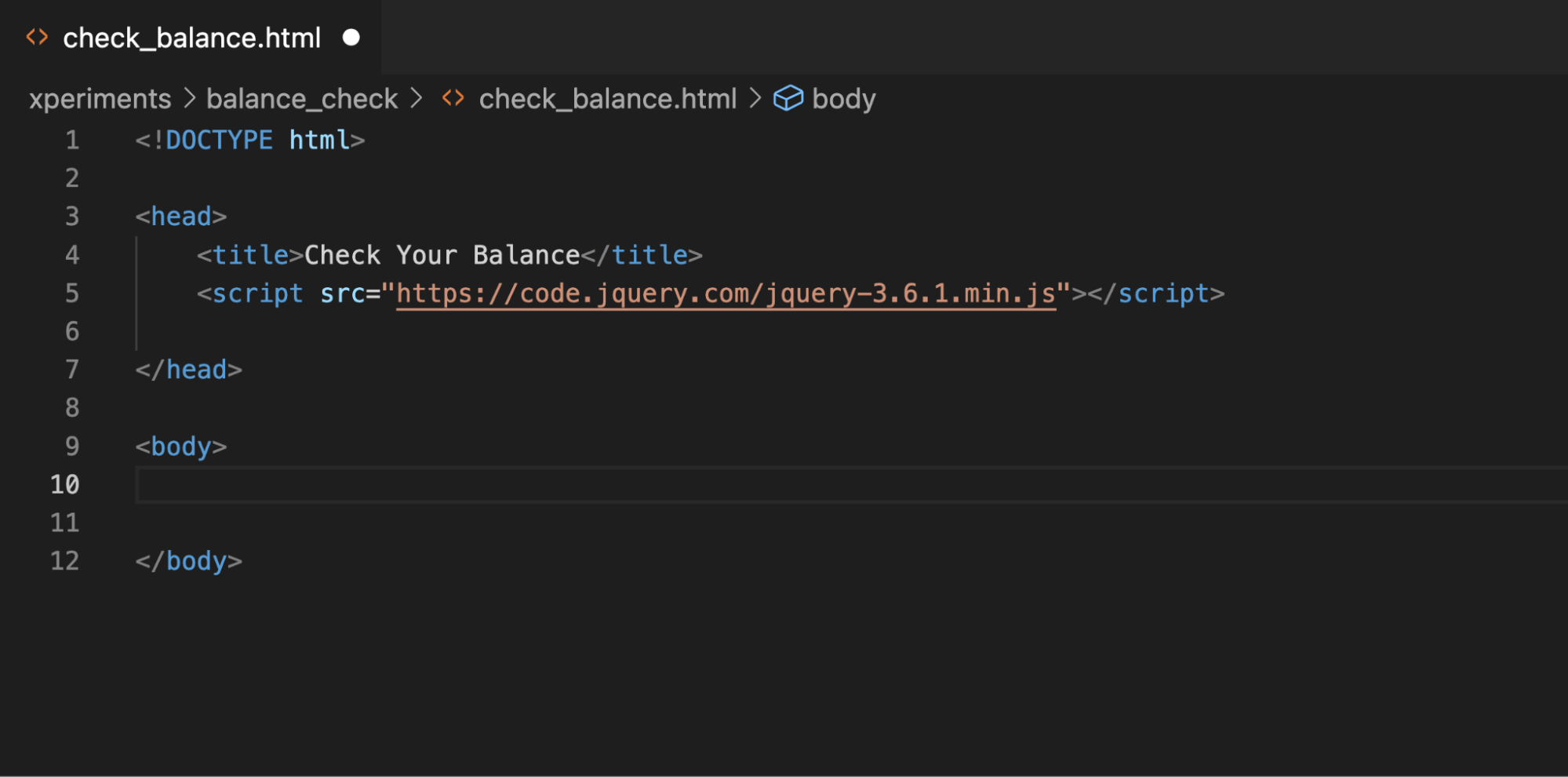This screenshot has width=1568, height=777.
Task: Click the opening body tag on line 9
Action: 180,447
